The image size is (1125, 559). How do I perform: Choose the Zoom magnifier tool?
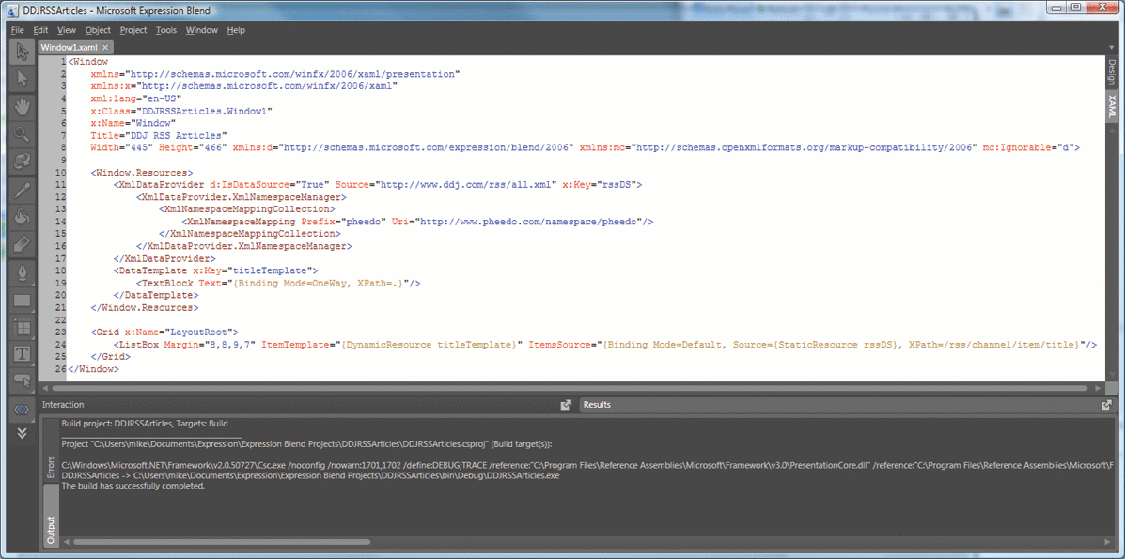point(21,134)
